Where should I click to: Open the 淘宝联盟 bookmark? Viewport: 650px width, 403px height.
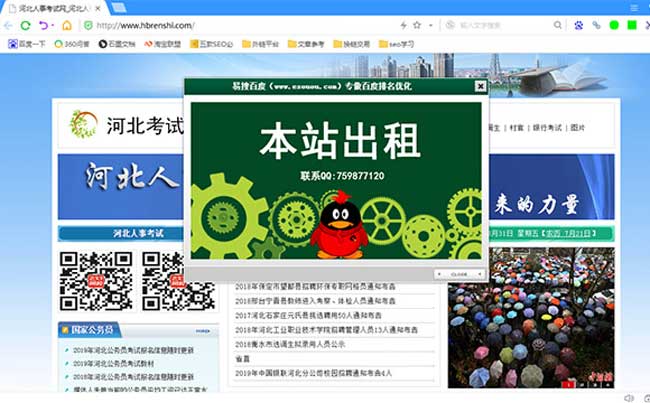(162, 44)
